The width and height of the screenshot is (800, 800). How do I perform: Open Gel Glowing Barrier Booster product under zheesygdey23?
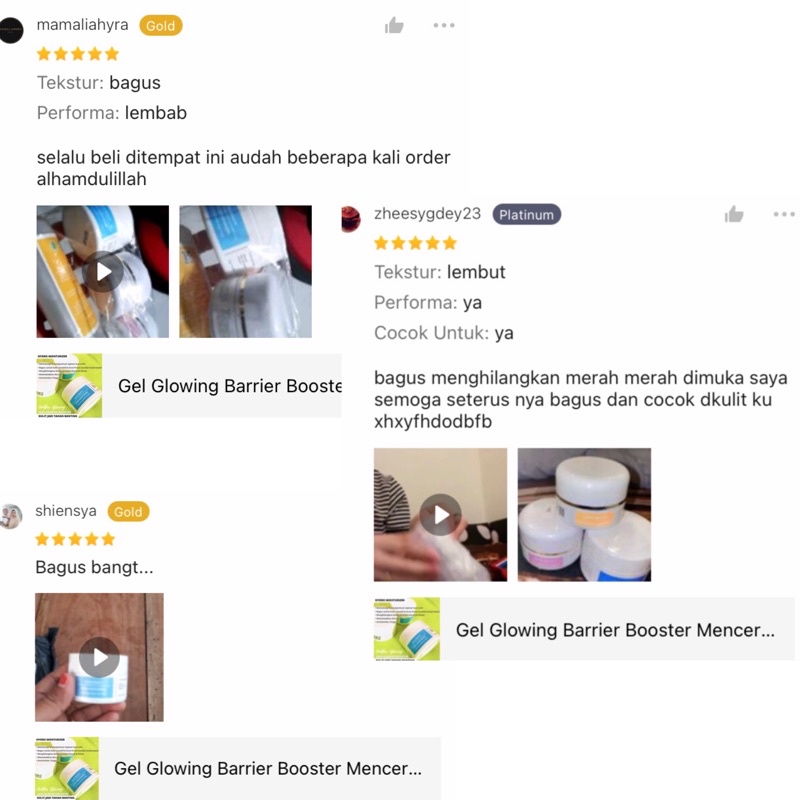coord(584,629)
